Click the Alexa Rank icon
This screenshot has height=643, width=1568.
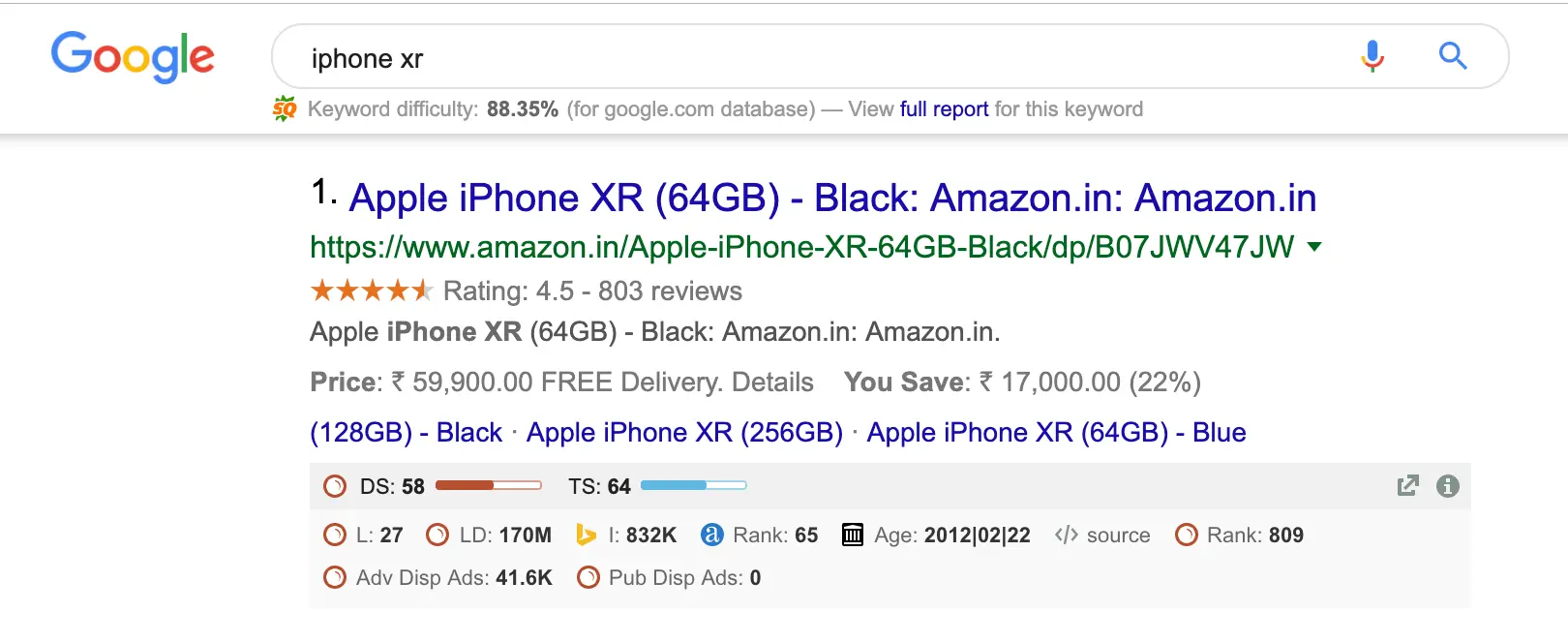click(x=711, y=535)
